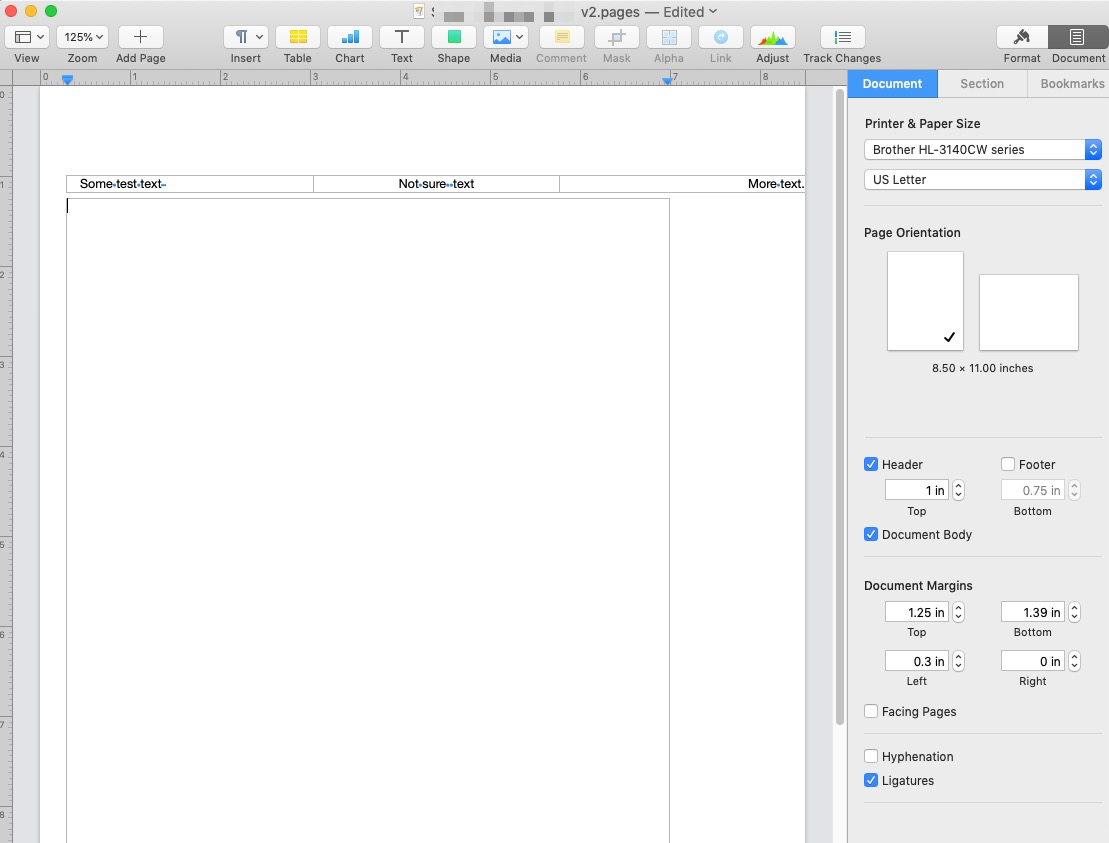Expand the US Letter paper size dropdown

click(982, 179)
